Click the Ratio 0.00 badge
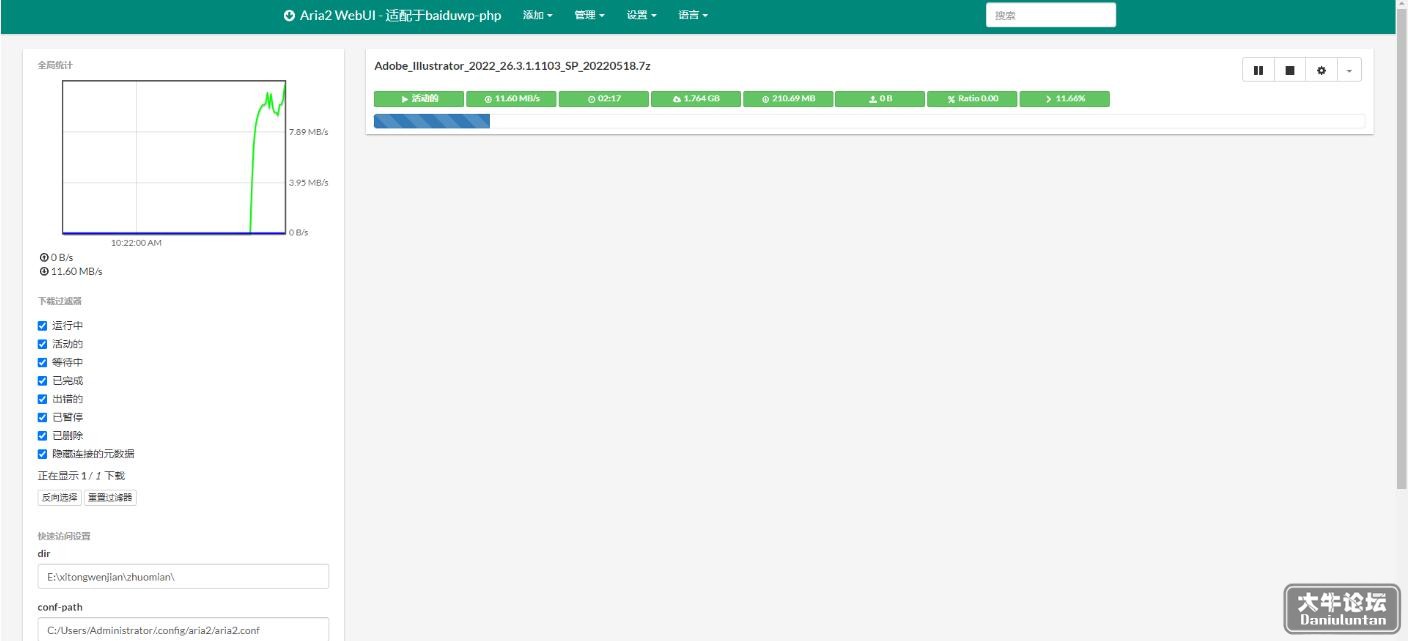Screen dimensions: 1408x641 [972, 99]
